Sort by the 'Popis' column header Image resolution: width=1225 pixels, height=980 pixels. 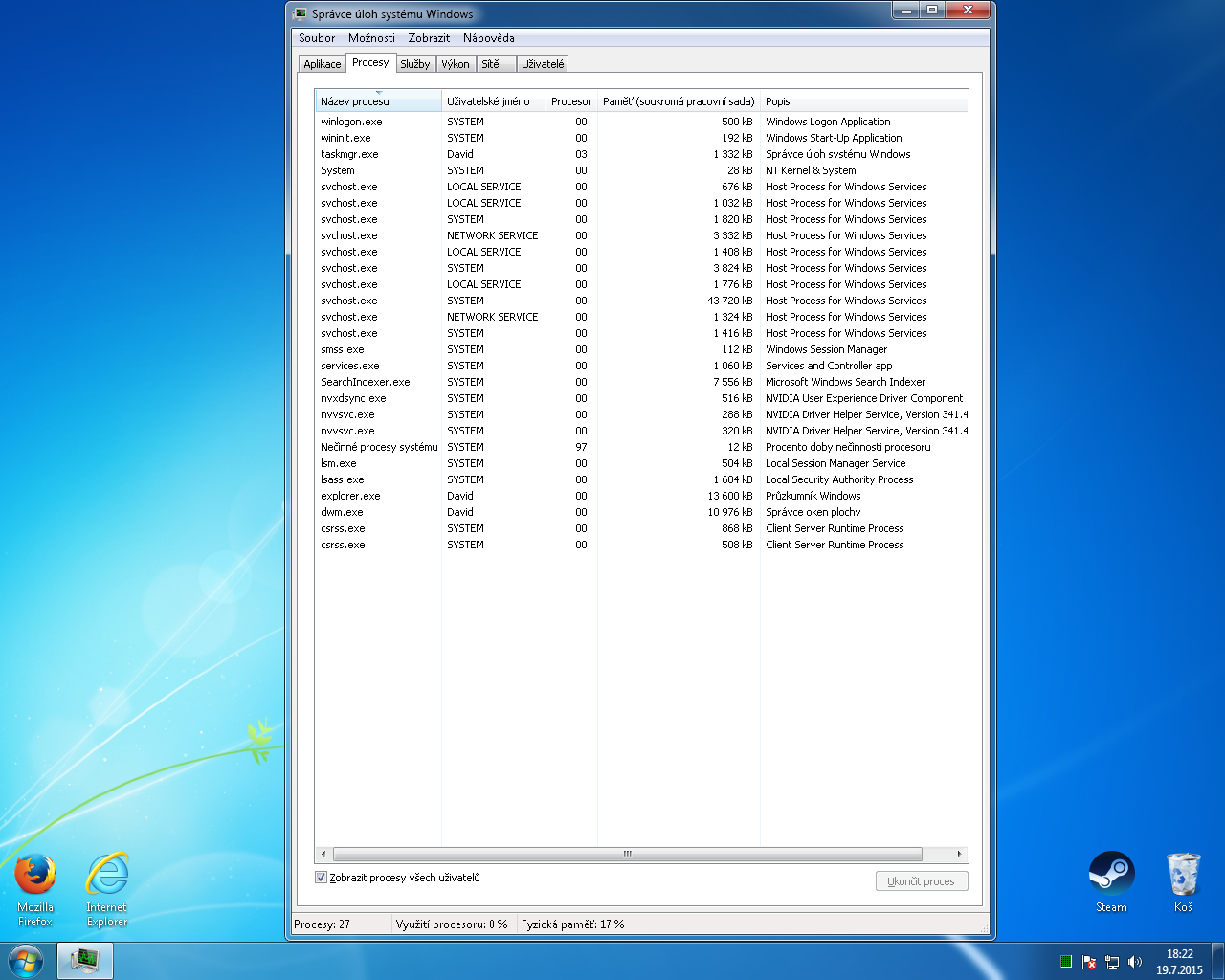[x=864, y=101]
